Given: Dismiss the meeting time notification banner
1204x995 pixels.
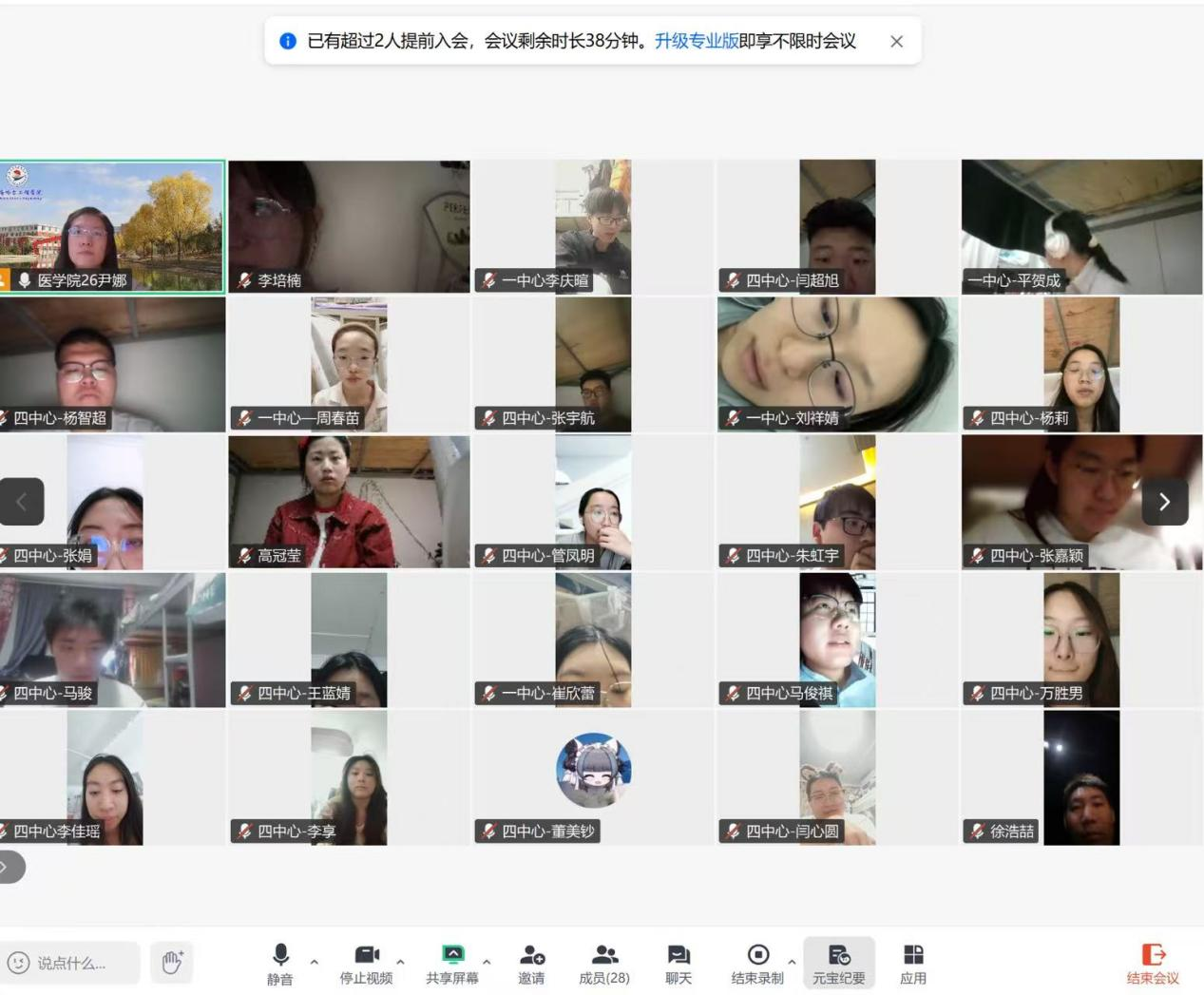Looking at the screenshot, I should tap(896, 41).
